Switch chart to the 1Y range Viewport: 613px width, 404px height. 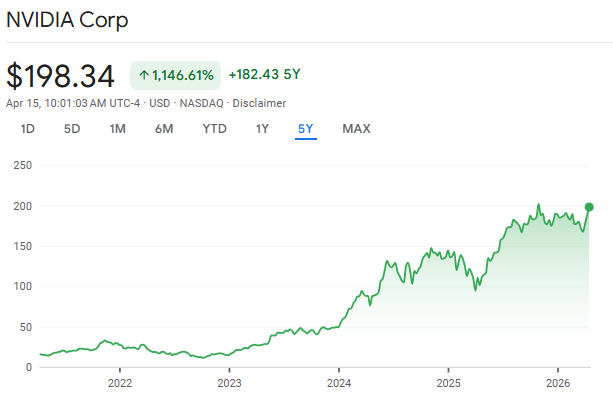(x=262, y=128)
